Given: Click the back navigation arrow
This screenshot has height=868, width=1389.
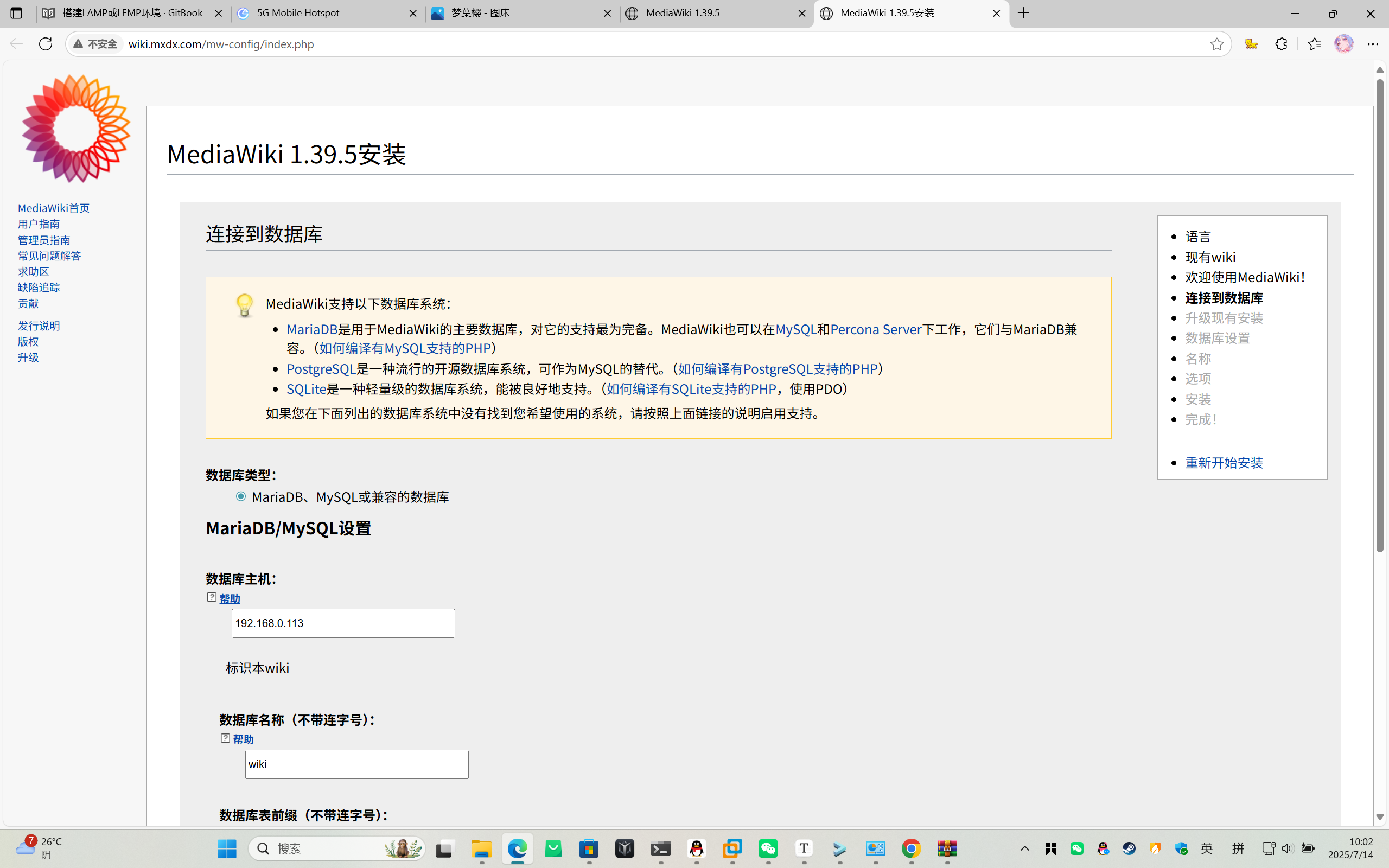Looking at the screenshot, I should [x=16, y=43].
